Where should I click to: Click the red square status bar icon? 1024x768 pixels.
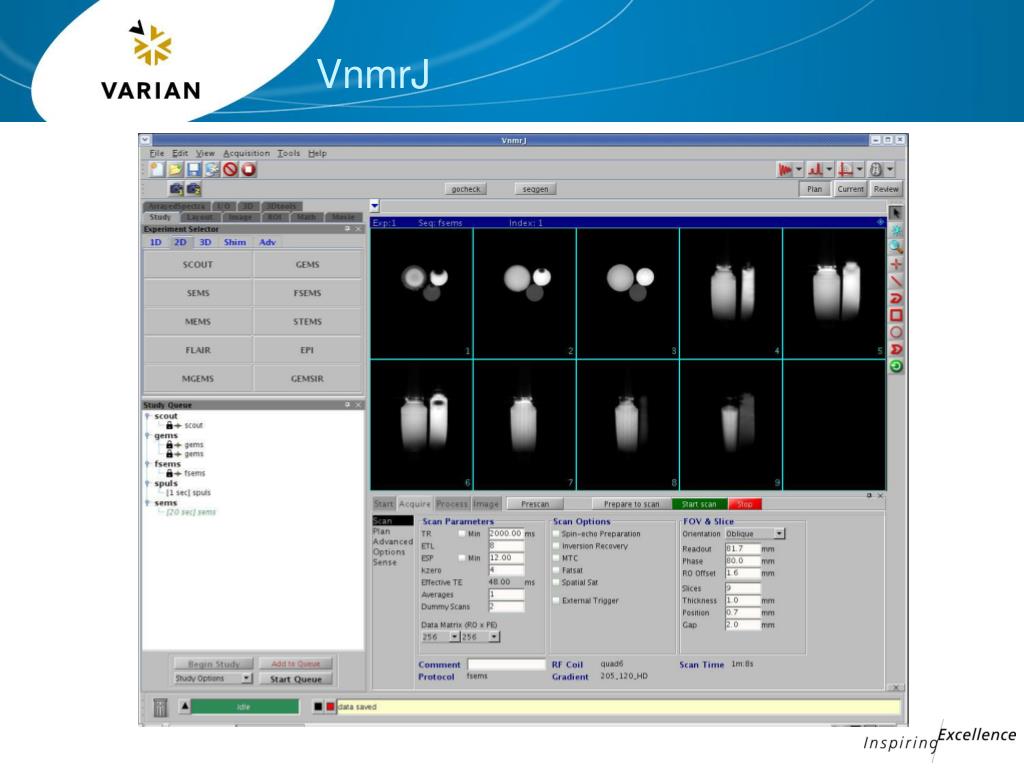[x=330, y=707]
